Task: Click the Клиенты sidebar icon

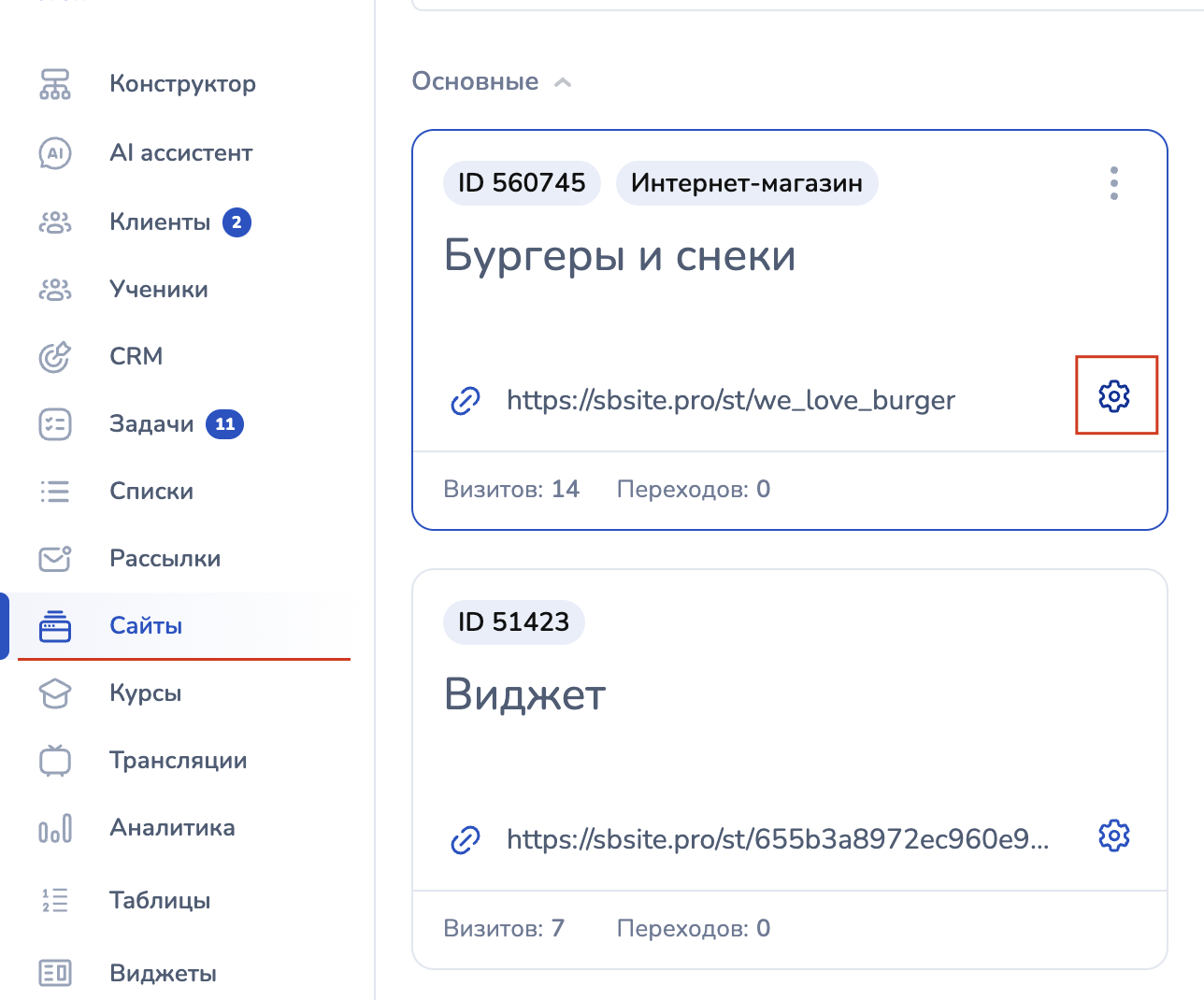Action: click(x=55, y=222)
